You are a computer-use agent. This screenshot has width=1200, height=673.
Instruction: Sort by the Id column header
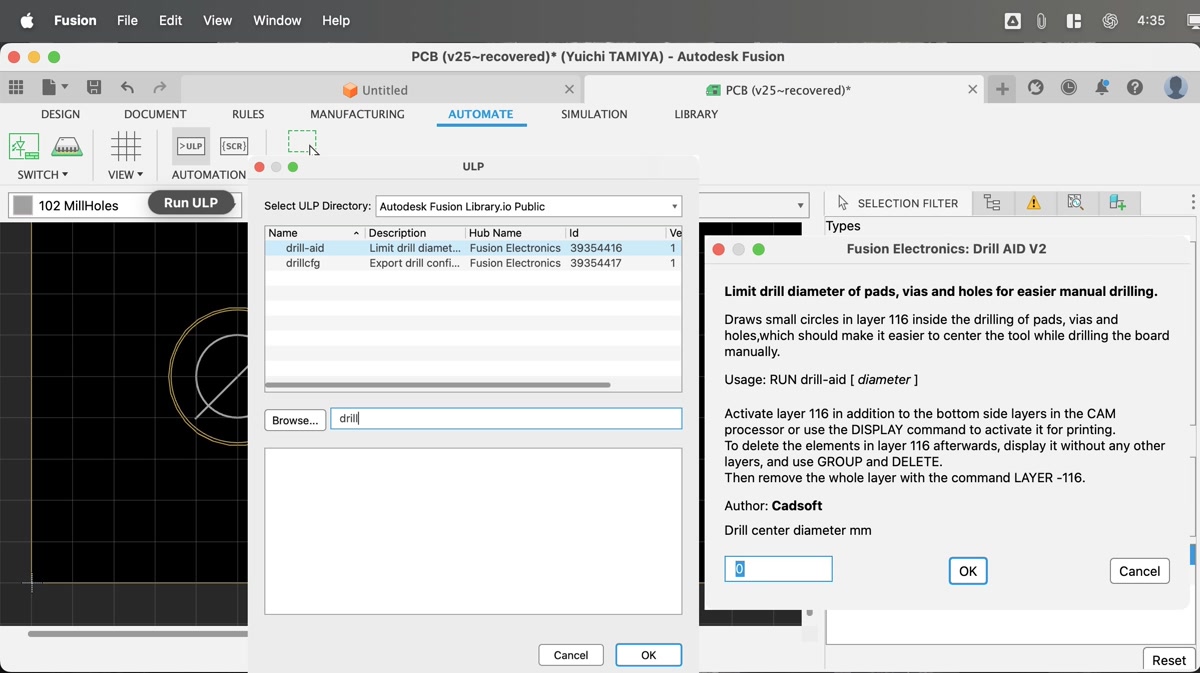[616, 233]
